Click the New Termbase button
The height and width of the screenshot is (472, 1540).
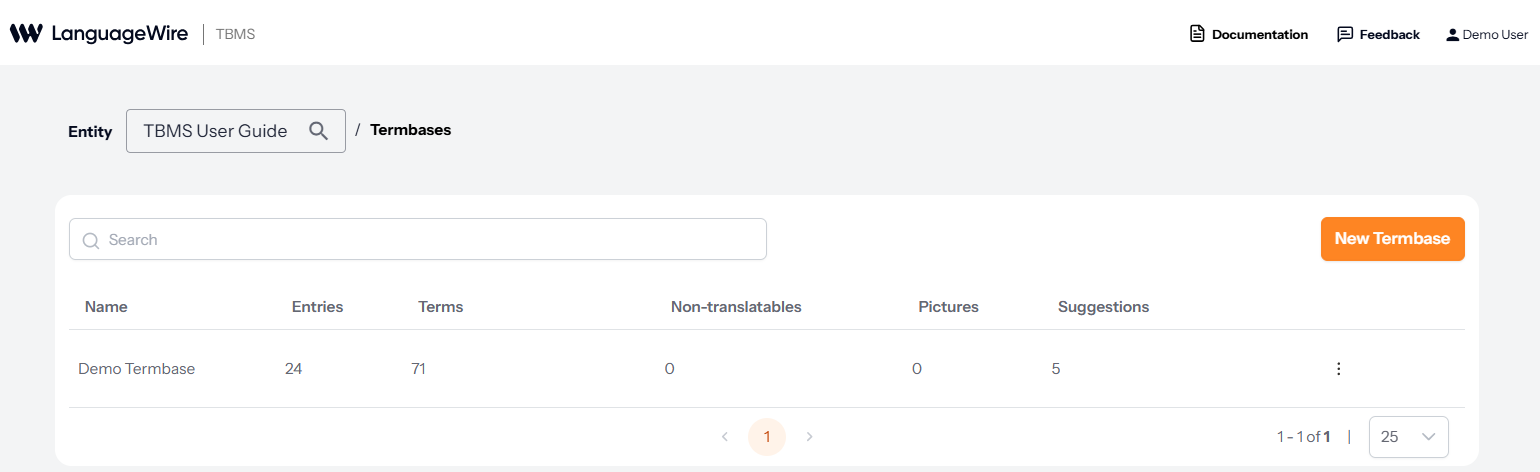[x=1392, y=239]
